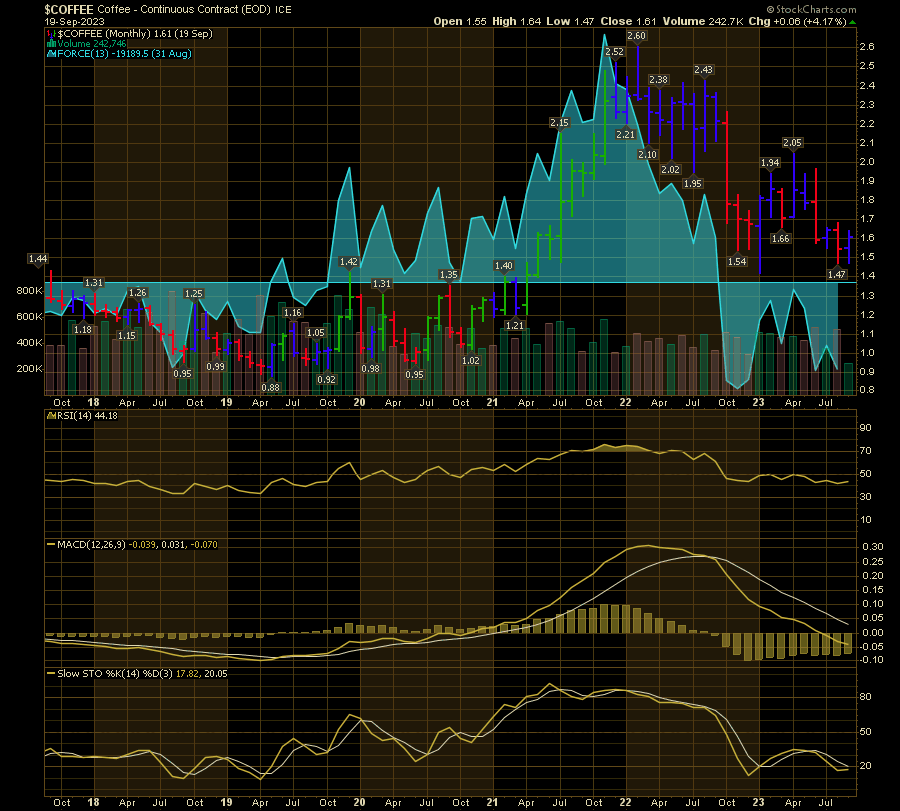Image resolution: width=900 pixels, height=811 pixels.
Task: Click the cyan FORCE(13) legend icon
Action: 50,53
